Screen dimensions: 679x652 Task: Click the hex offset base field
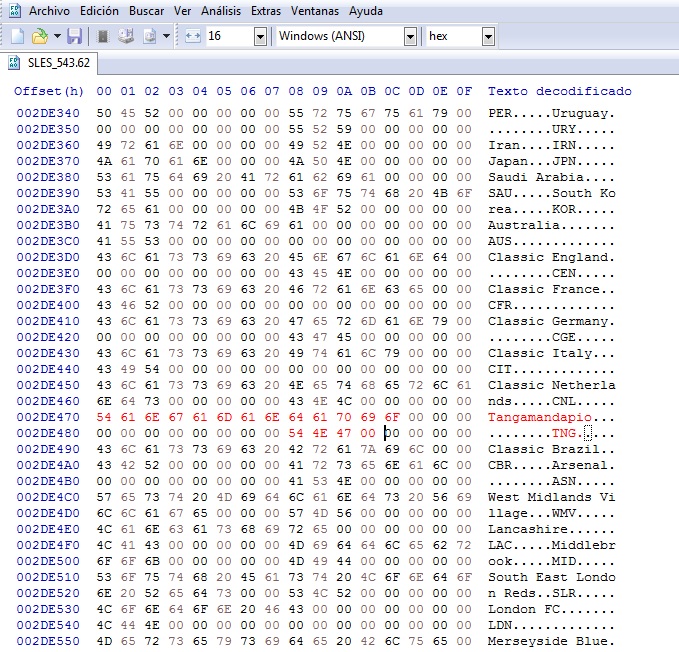coord(454,36)
